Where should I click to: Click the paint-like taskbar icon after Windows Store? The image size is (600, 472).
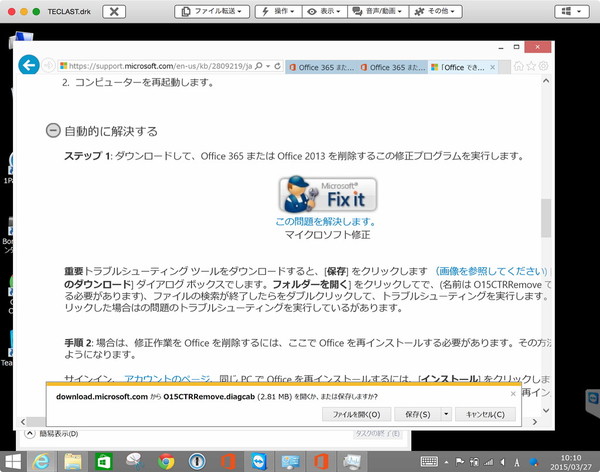point(135,462)
